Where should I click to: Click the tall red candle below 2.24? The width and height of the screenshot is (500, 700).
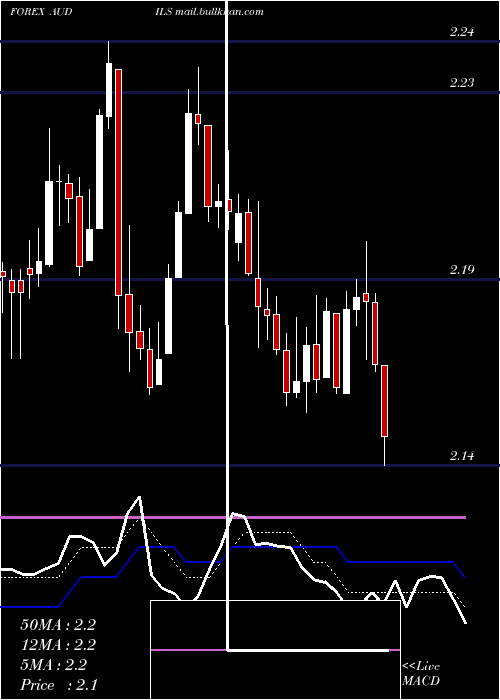(x=118, y=182)
